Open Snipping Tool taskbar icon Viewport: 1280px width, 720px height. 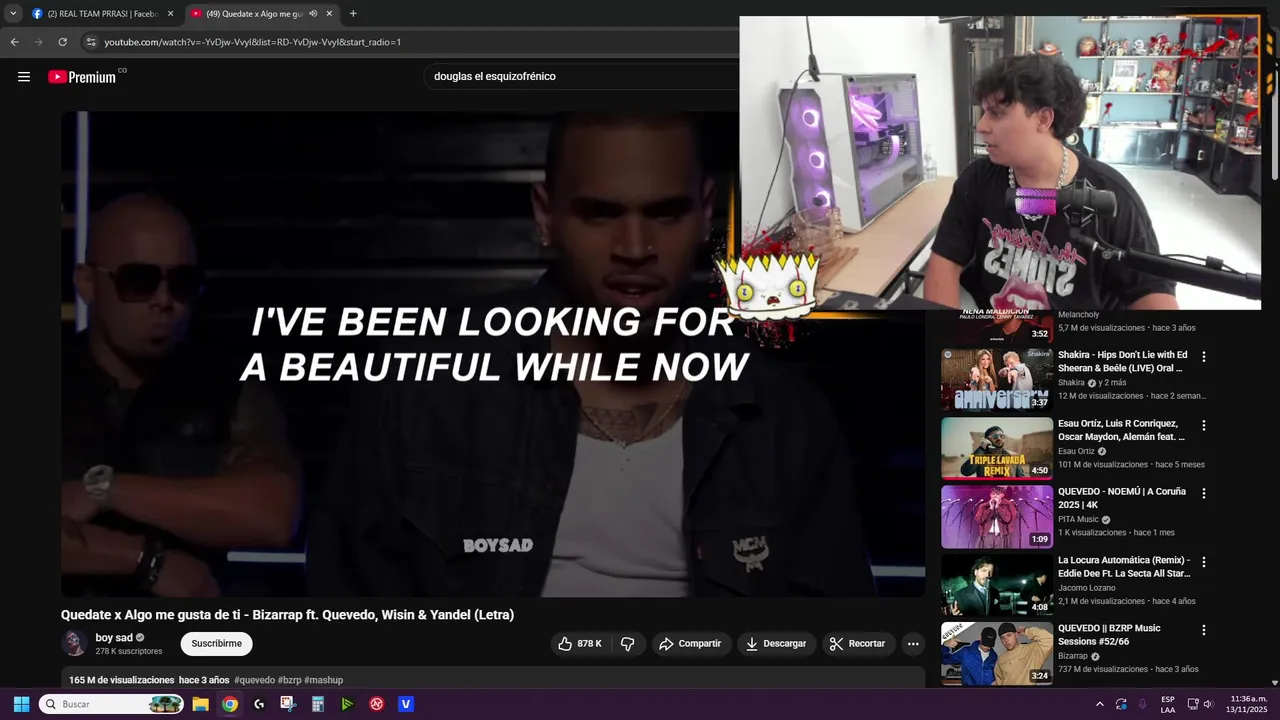point(288,704)
